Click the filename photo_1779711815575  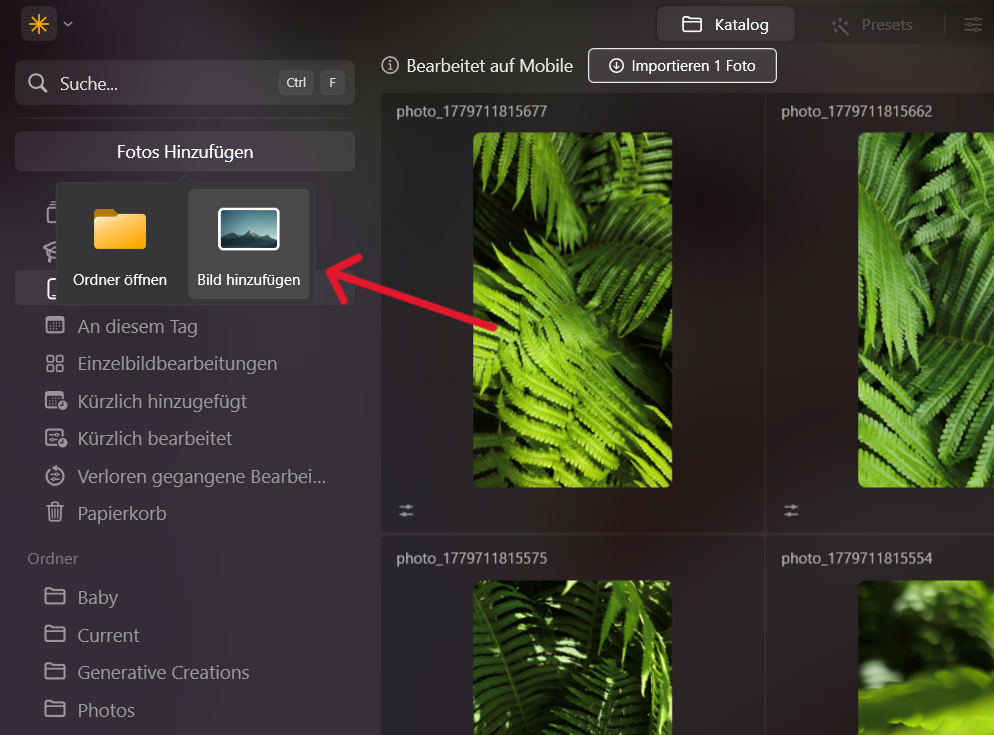[472, 559]
